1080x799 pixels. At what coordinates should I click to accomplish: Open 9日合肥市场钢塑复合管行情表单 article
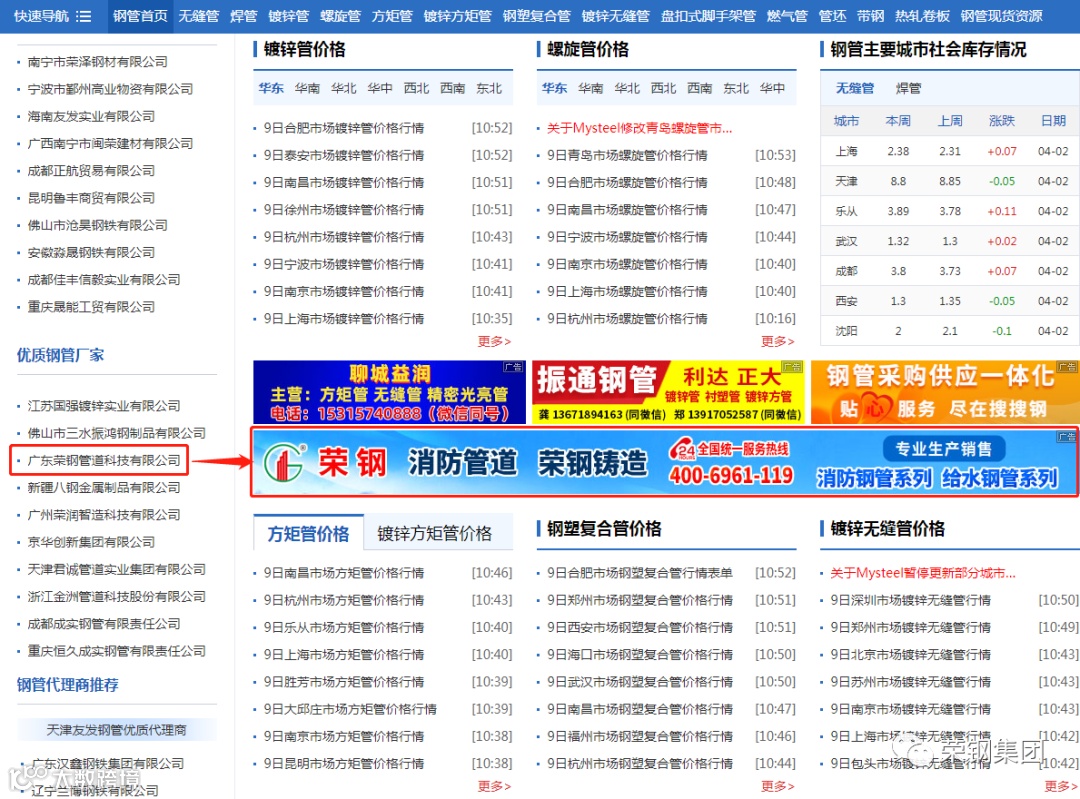(x=640, y=573)
